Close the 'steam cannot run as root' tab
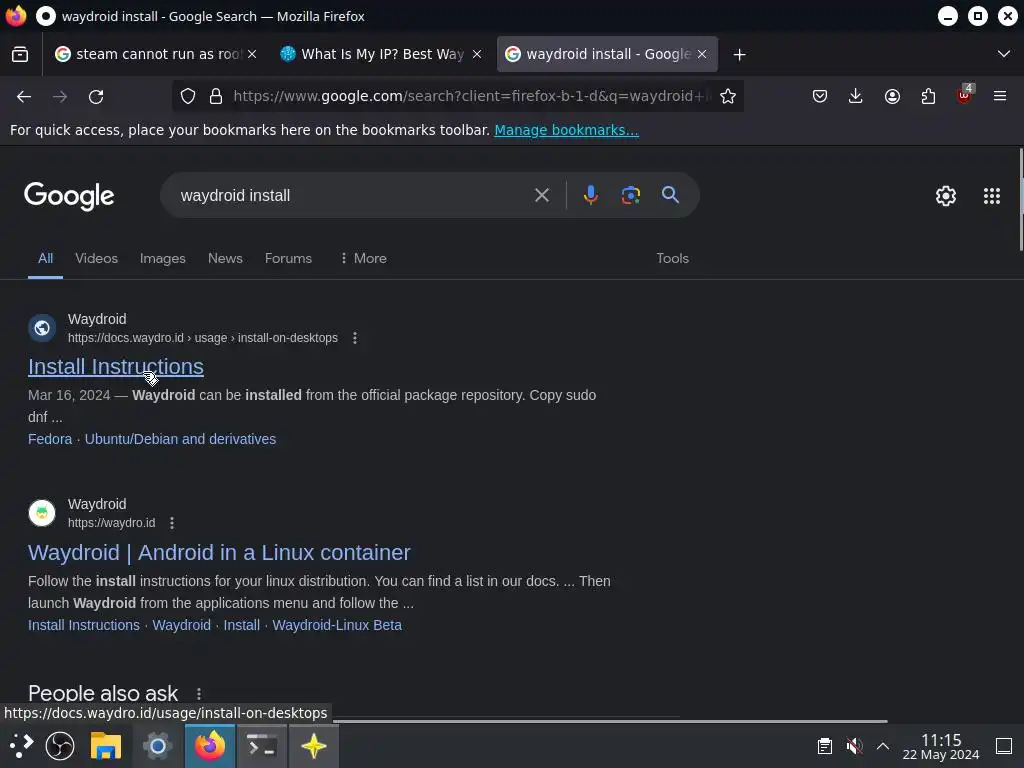The height and width of the screenshot is (768, 1024). (252, 54)
